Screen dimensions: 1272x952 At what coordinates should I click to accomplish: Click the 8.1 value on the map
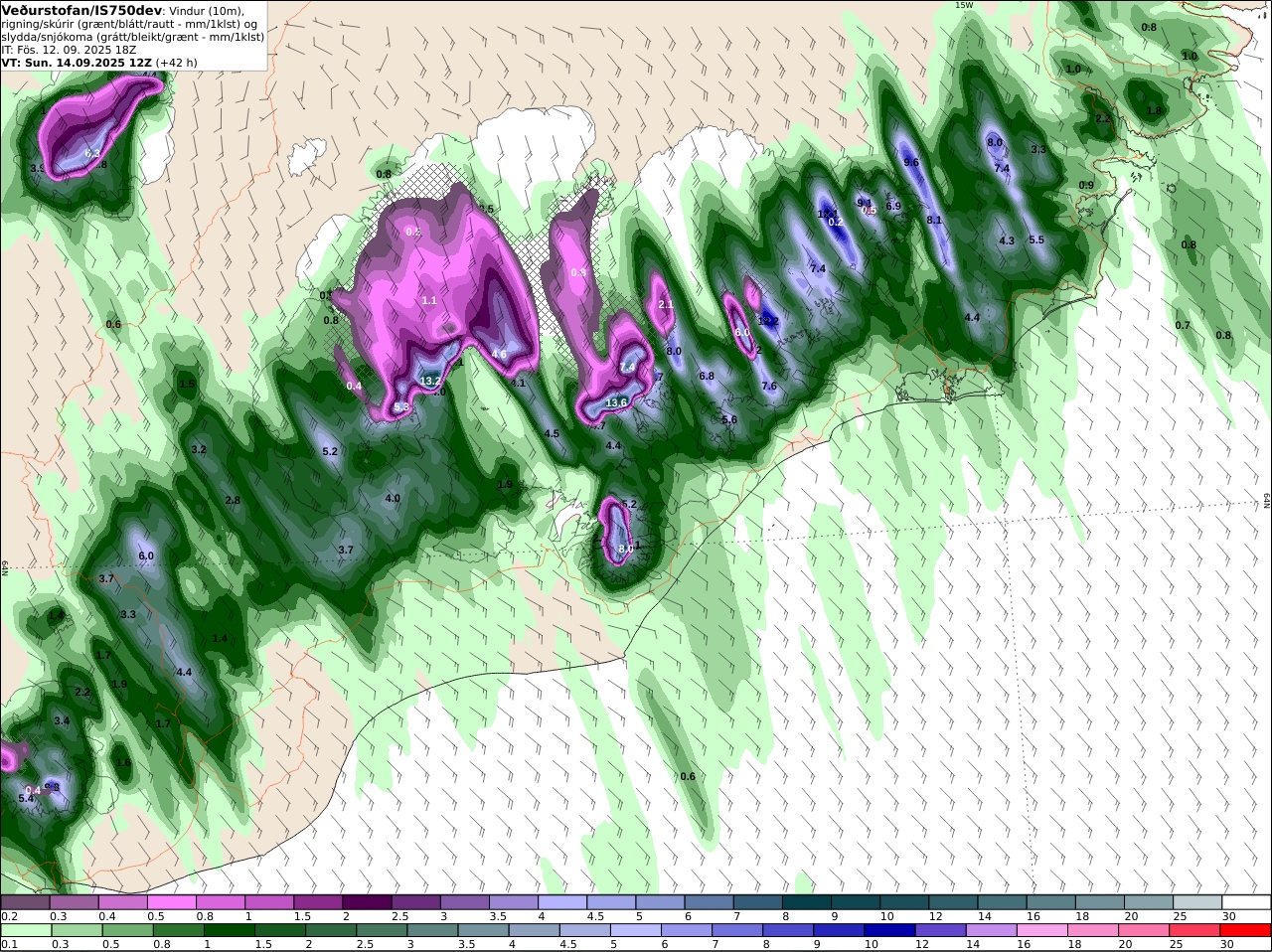(x=934, y=220)
